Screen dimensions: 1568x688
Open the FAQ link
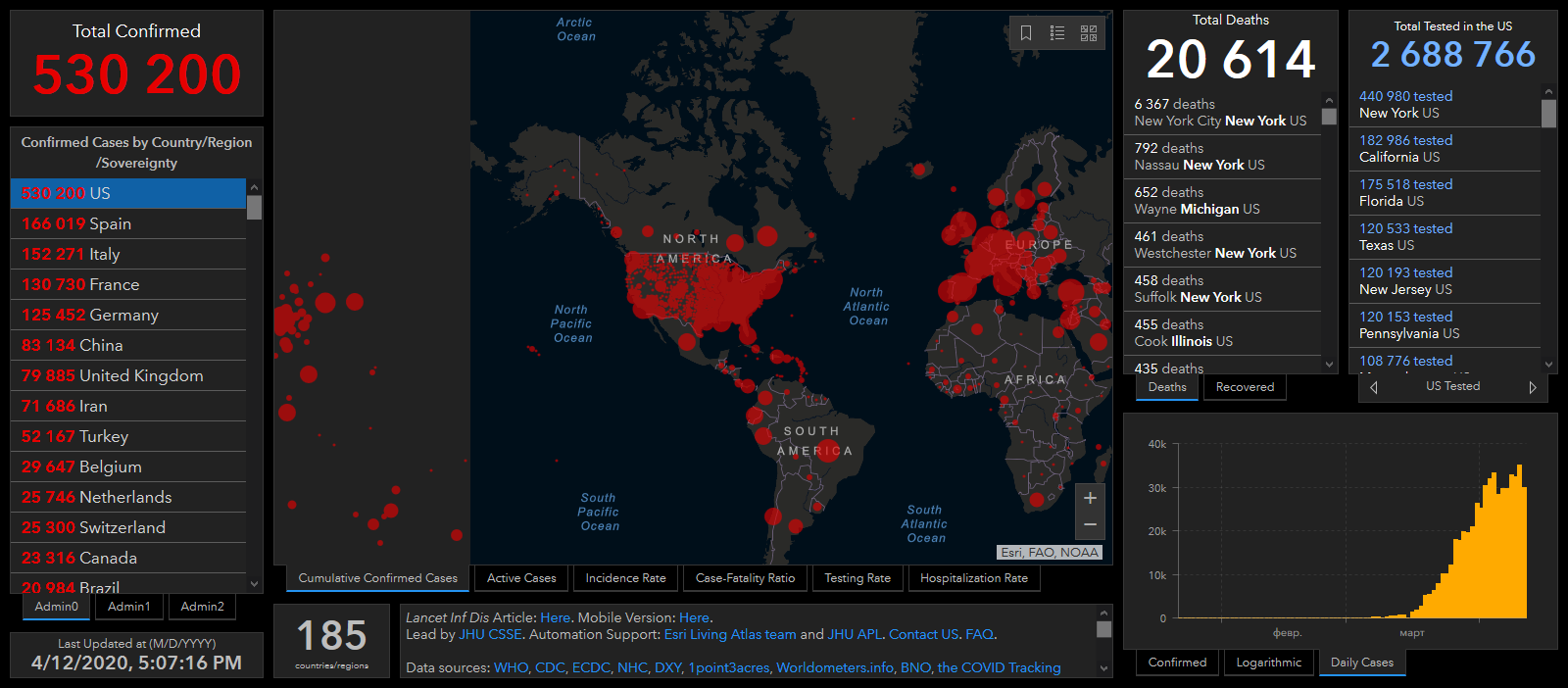979,634
